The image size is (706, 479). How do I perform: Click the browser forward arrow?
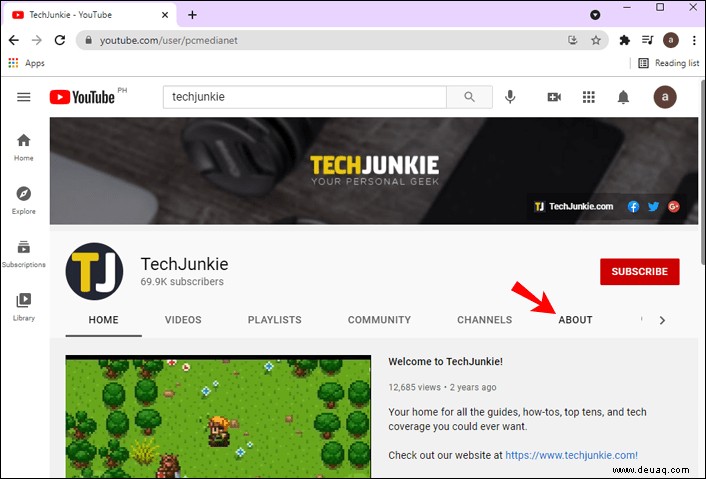(37, 40)
